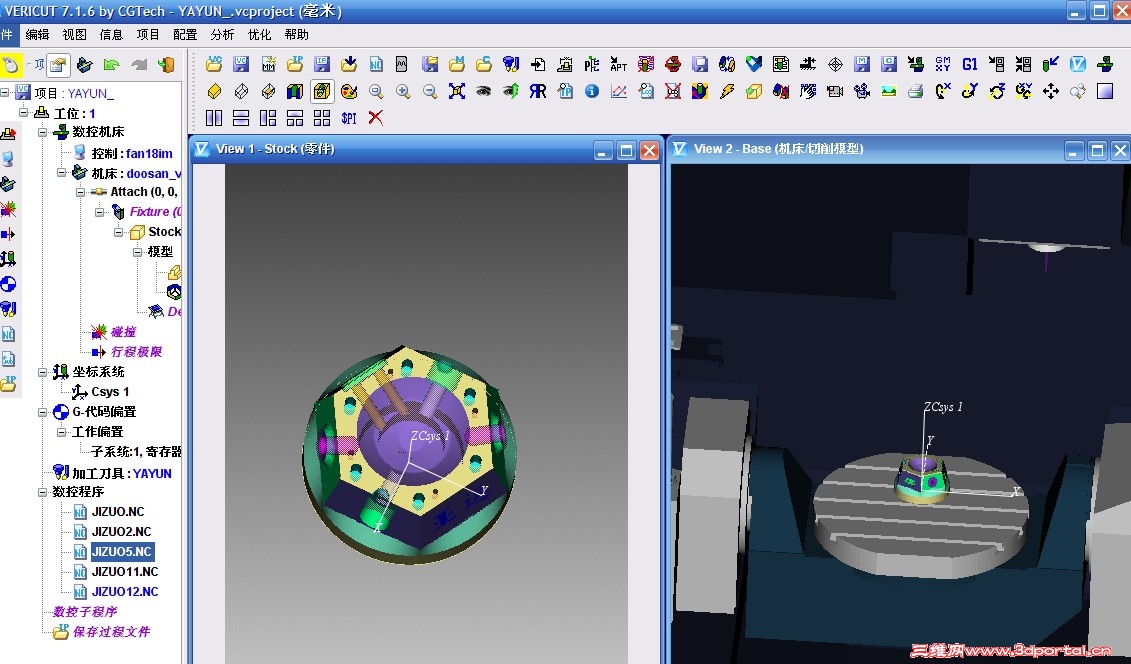Click the eye view icon
The image size is (1131, 664).
click(x=484, y=92)
